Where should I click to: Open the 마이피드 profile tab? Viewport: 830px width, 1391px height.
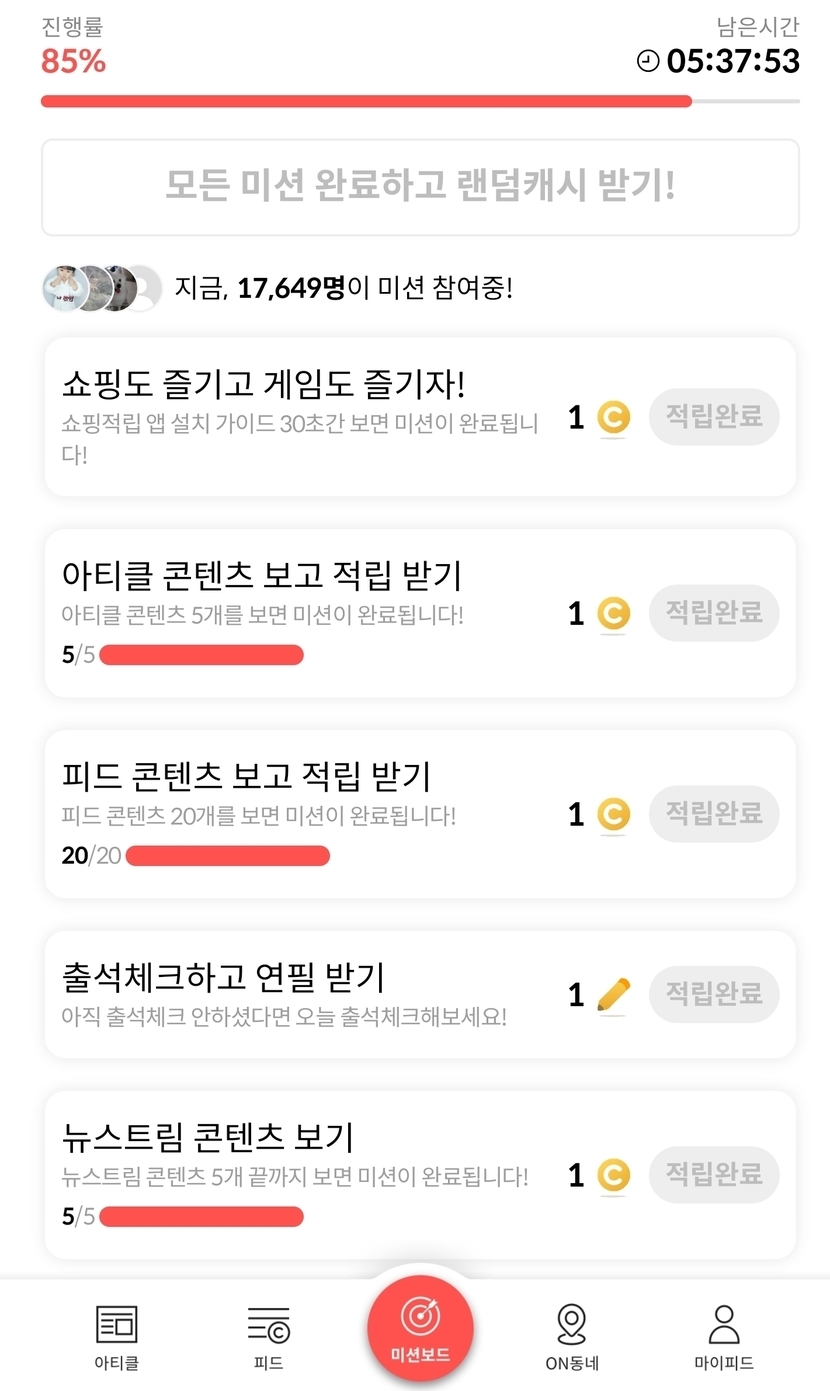point(723,1324)
